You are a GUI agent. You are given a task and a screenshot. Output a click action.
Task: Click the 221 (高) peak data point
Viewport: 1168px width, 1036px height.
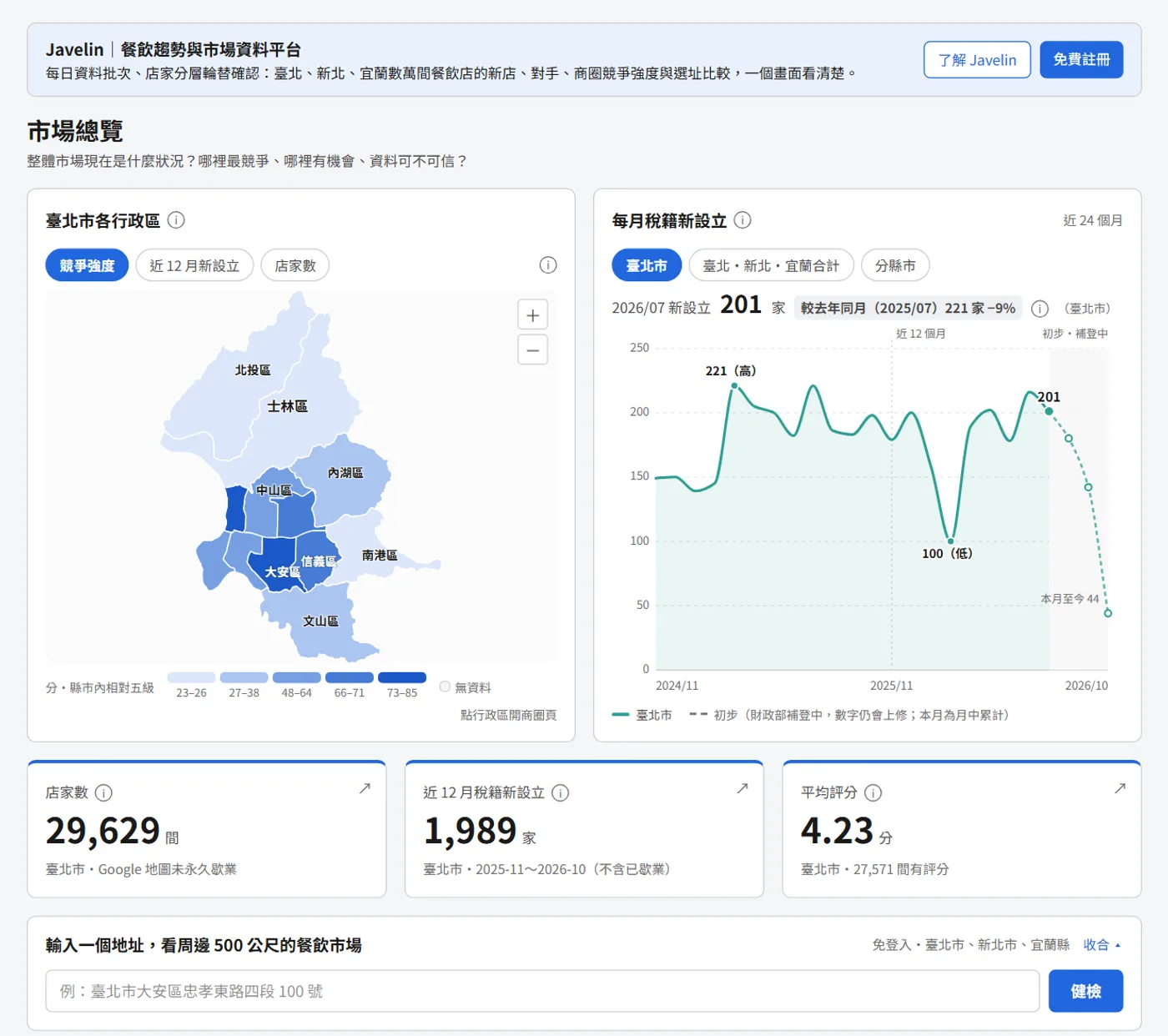tap(734, 385)
